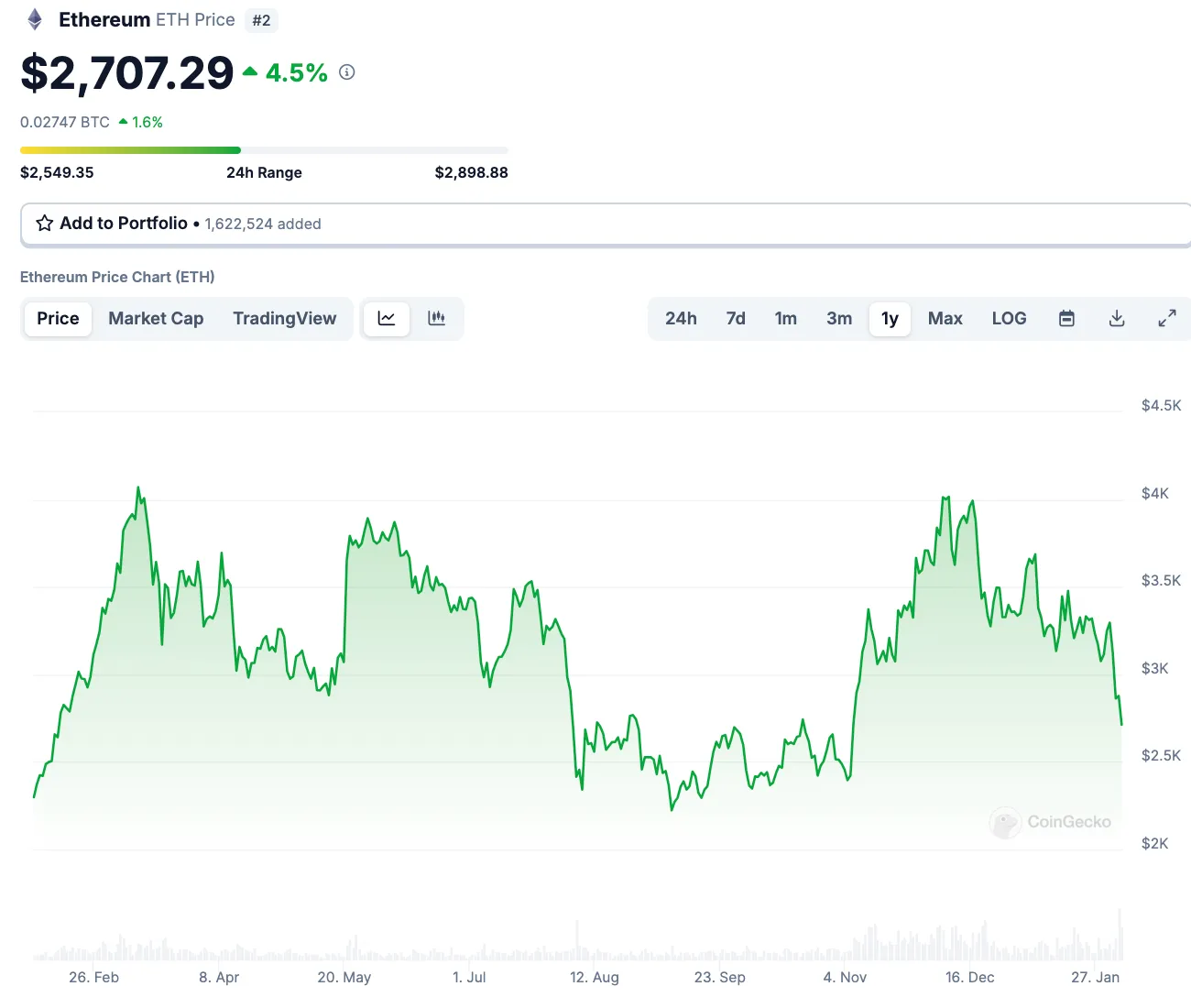Choose the 7d time range

click(x=735, y=318)
